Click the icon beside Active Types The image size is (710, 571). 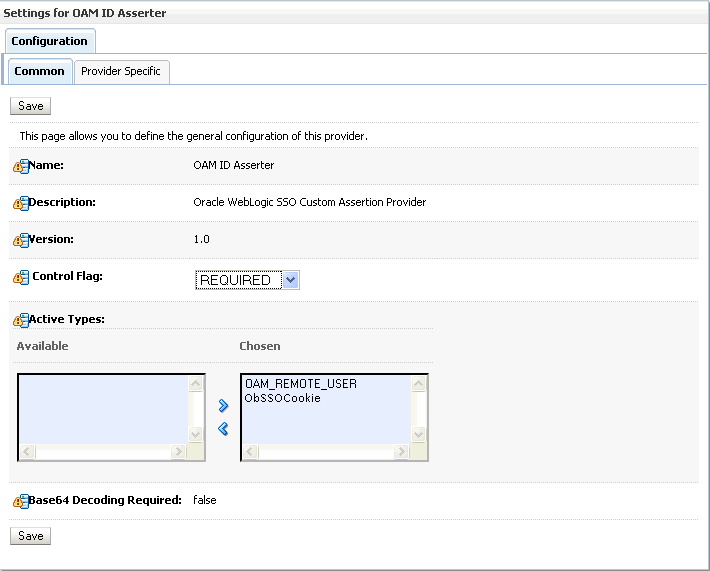(20, 321)
